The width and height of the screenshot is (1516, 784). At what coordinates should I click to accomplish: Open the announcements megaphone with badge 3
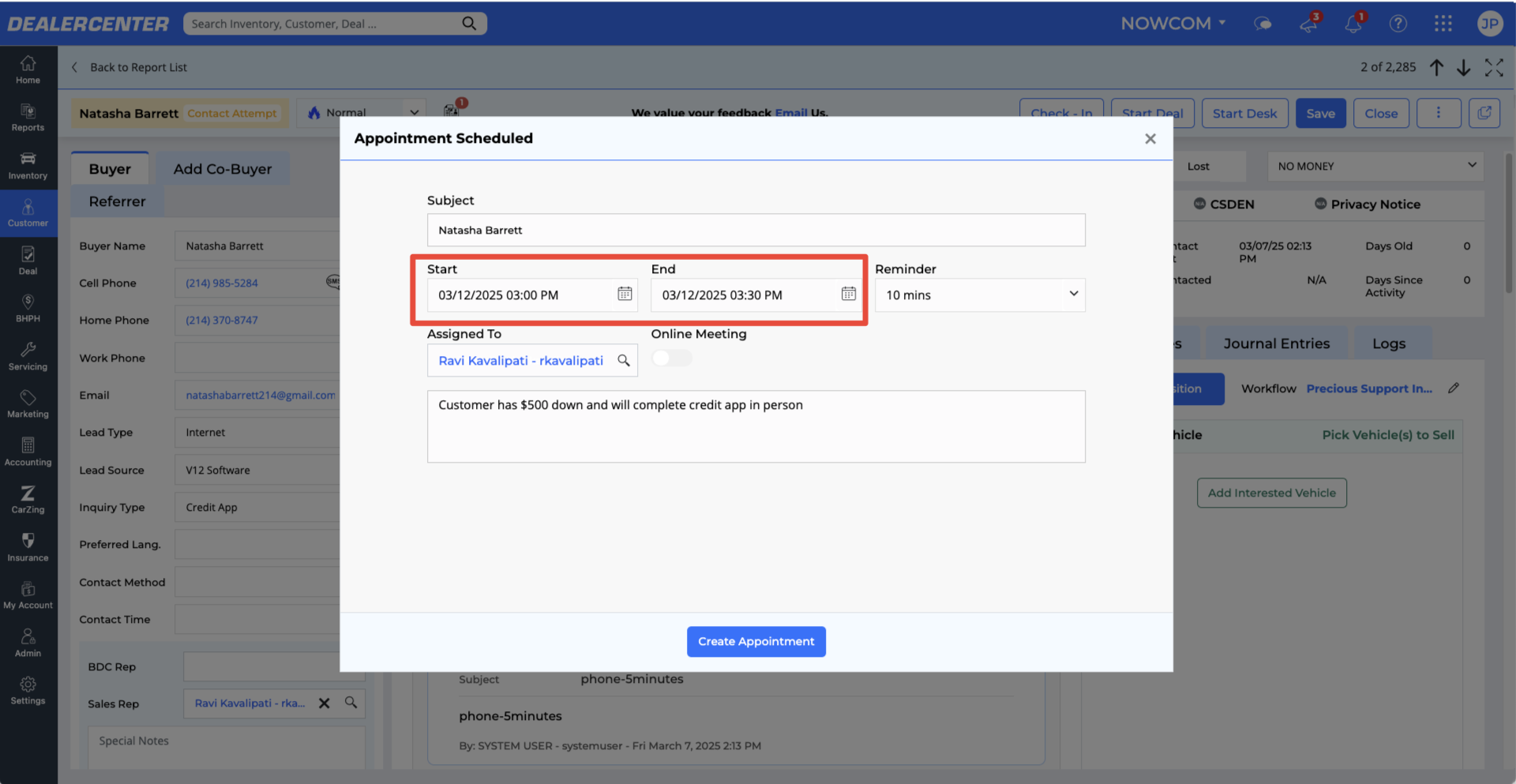coord(1309,23)
